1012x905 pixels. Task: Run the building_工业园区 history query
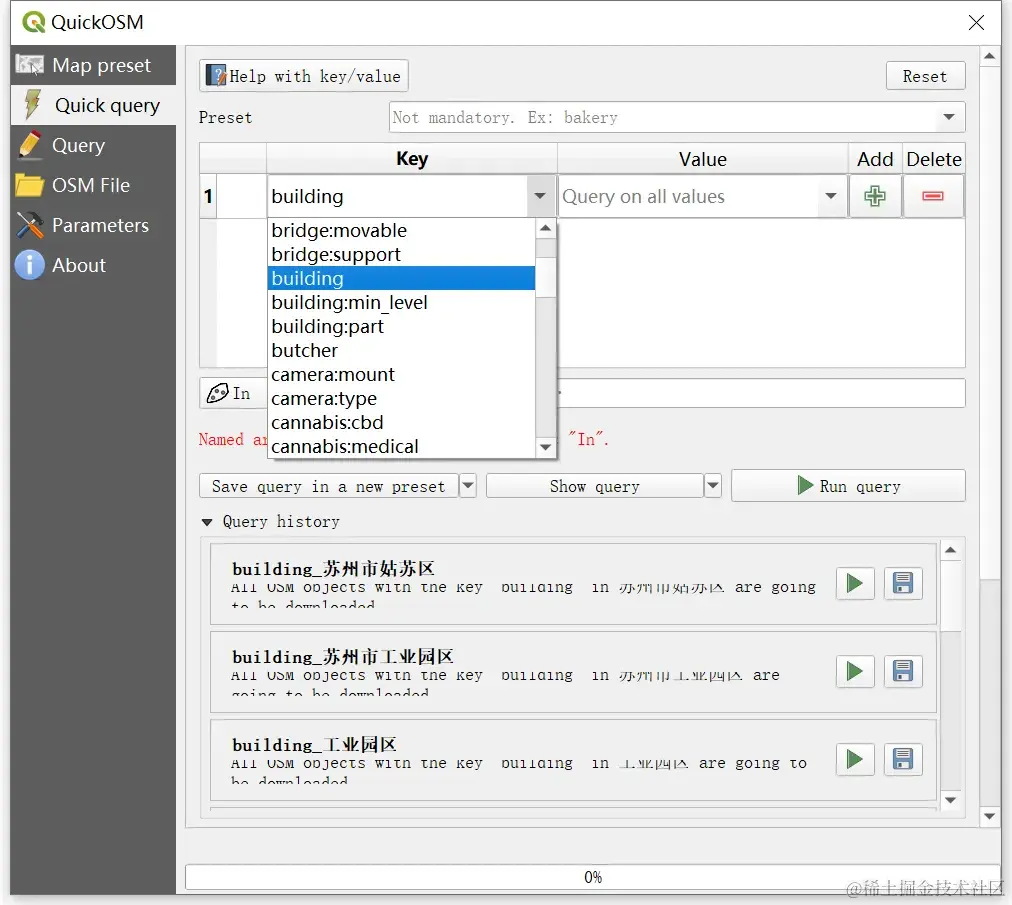coord(855,759)
